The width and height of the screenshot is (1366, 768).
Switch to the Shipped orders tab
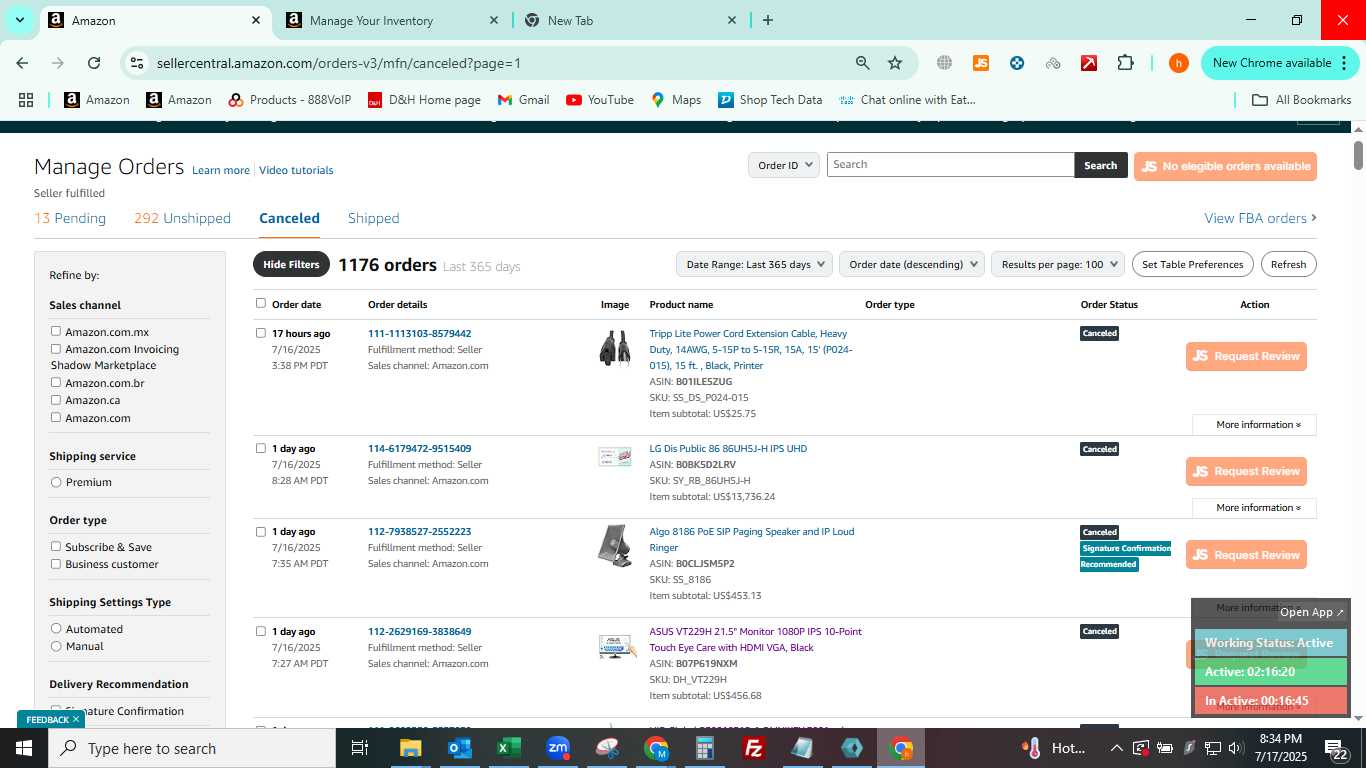[x=373, y=218]
